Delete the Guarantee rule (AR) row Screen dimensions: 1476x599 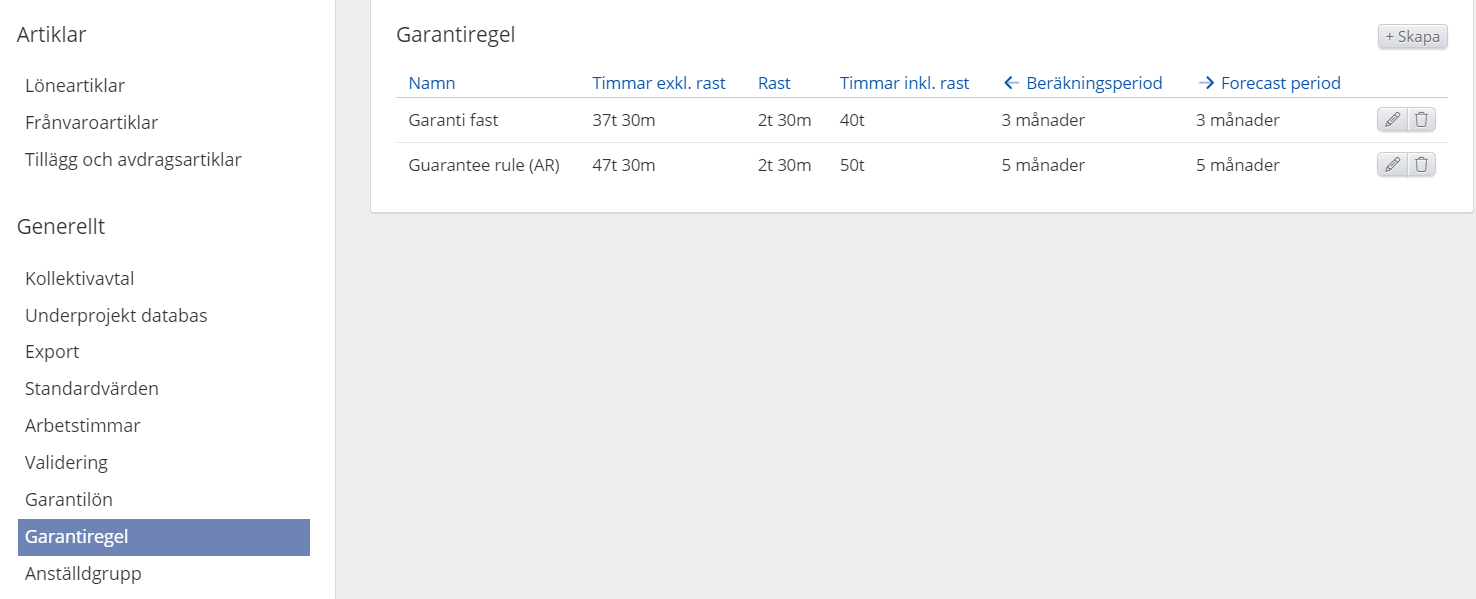(x=1422, y=165)
